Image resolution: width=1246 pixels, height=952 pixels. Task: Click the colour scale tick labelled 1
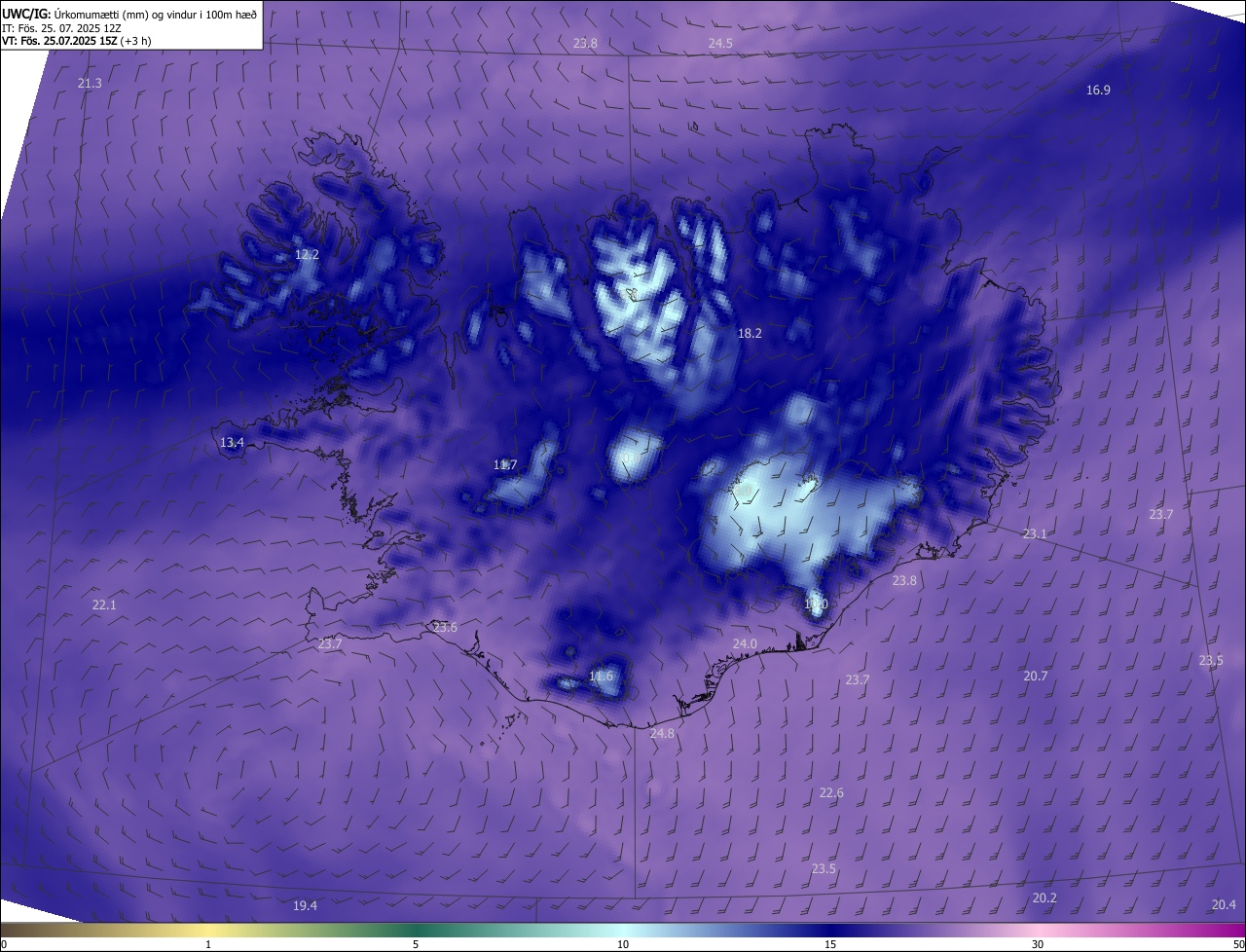click(208, 944)
